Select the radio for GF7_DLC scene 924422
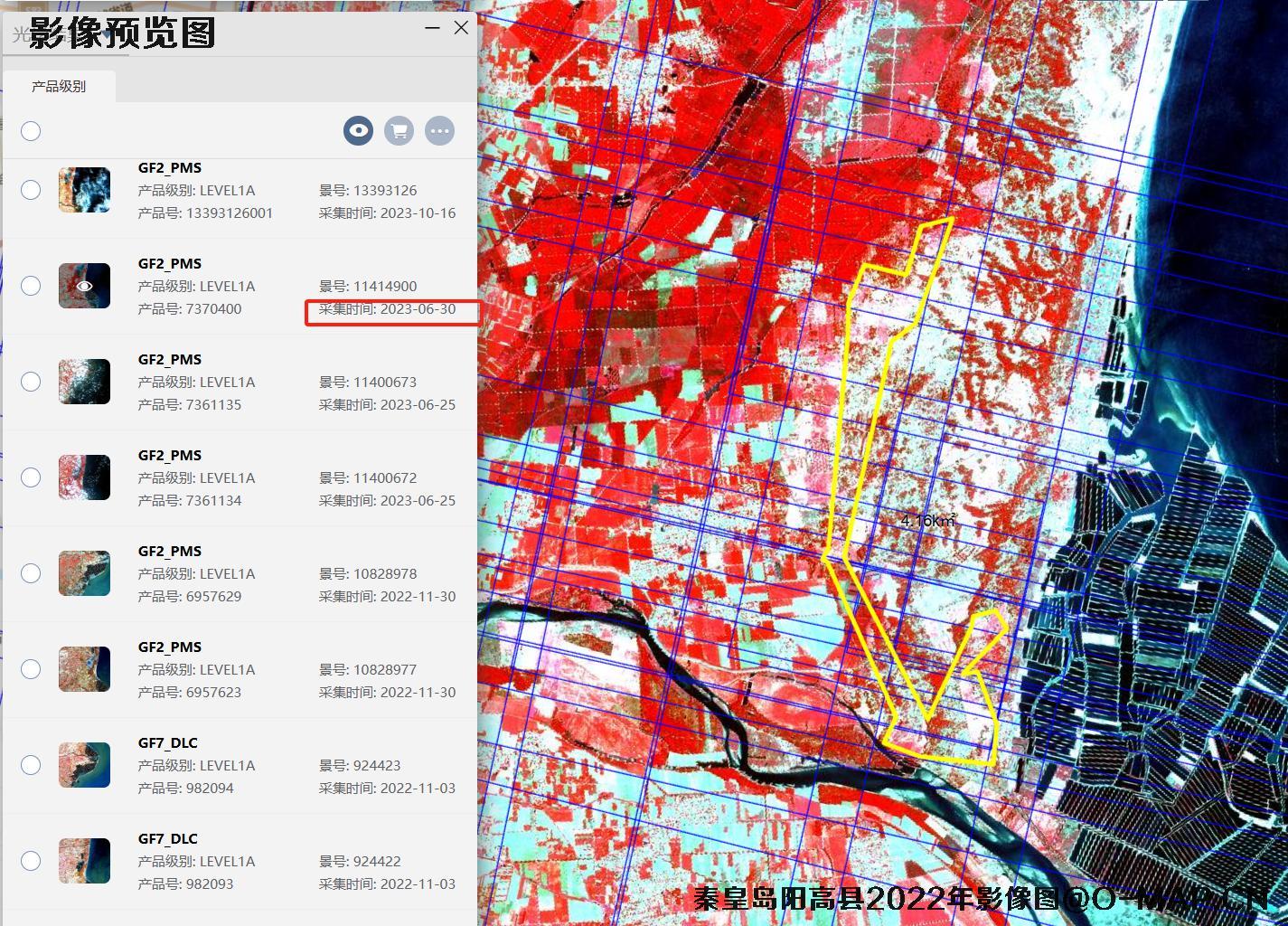Image resolution: width=1288 pixels, height=926 pixels. (x=31, y=861)
